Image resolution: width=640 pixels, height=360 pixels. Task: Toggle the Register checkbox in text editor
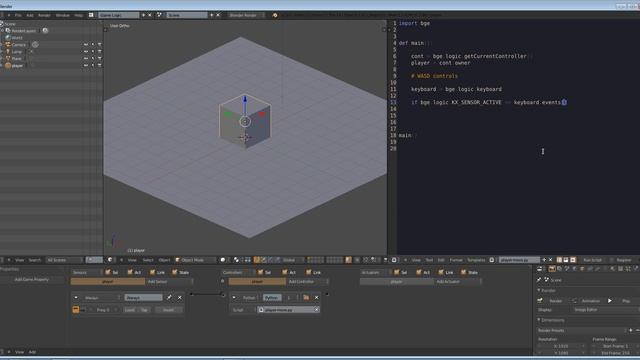(611, 260)
